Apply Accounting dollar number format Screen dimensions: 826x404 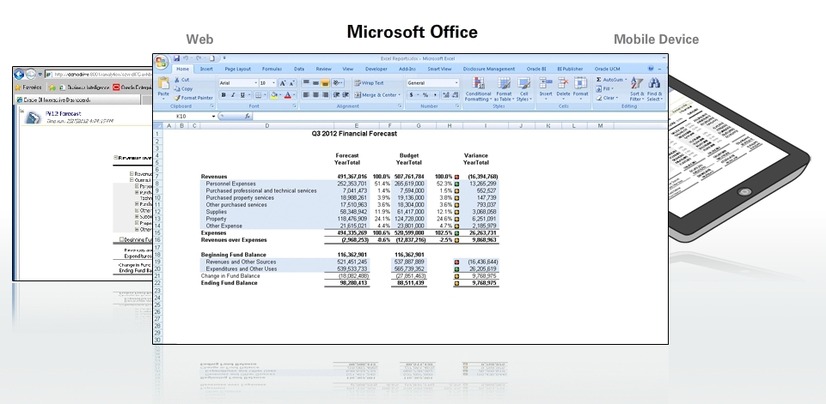(411, 95)
